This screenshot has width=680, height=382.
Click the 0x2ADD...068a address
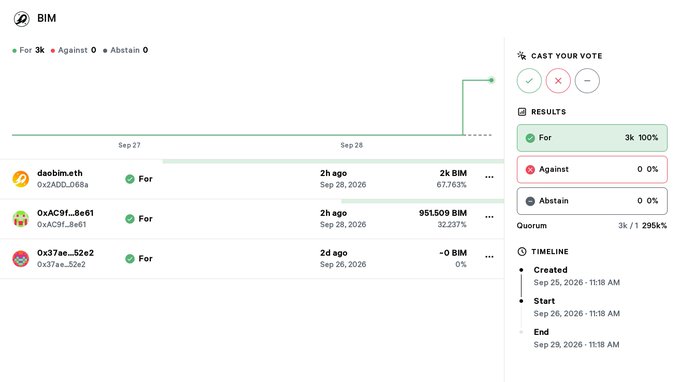point(62,185)
